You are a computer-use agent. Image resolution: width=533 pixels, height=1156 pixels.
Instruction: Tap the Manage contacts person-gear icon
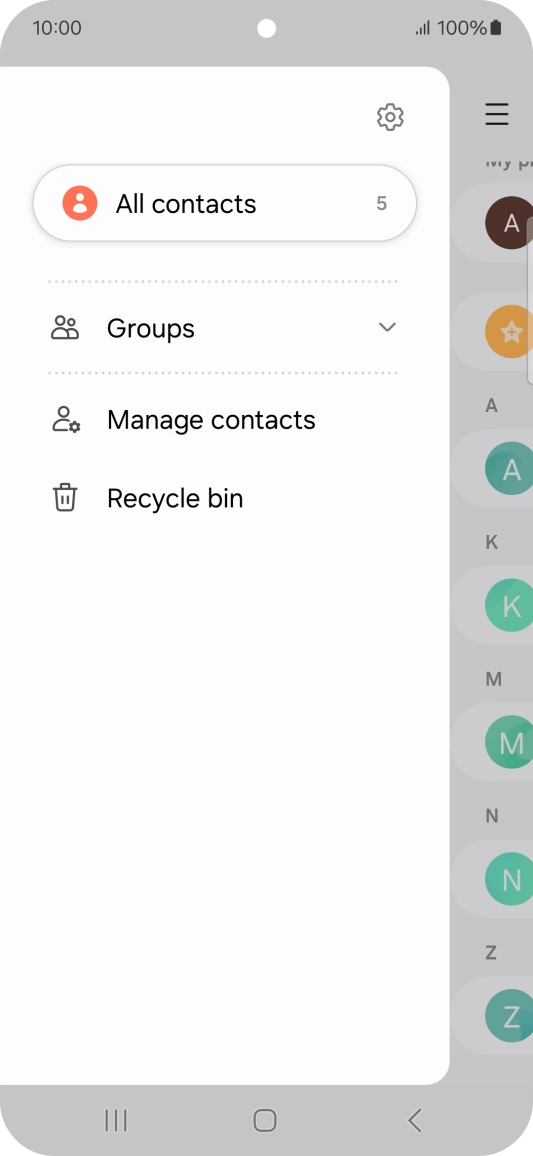66,419
